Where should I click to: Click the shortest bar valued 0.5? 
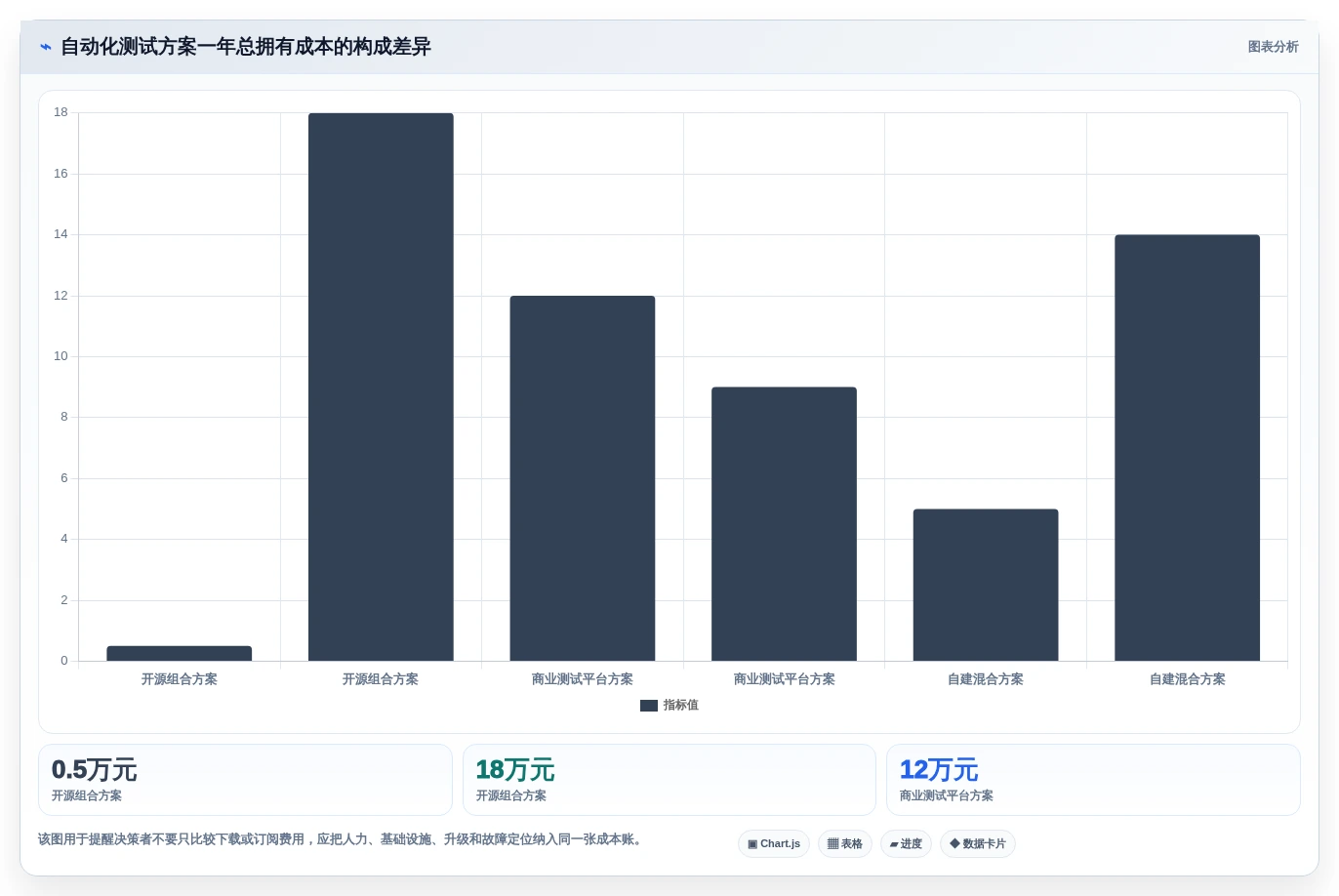[x=180, y=654]
